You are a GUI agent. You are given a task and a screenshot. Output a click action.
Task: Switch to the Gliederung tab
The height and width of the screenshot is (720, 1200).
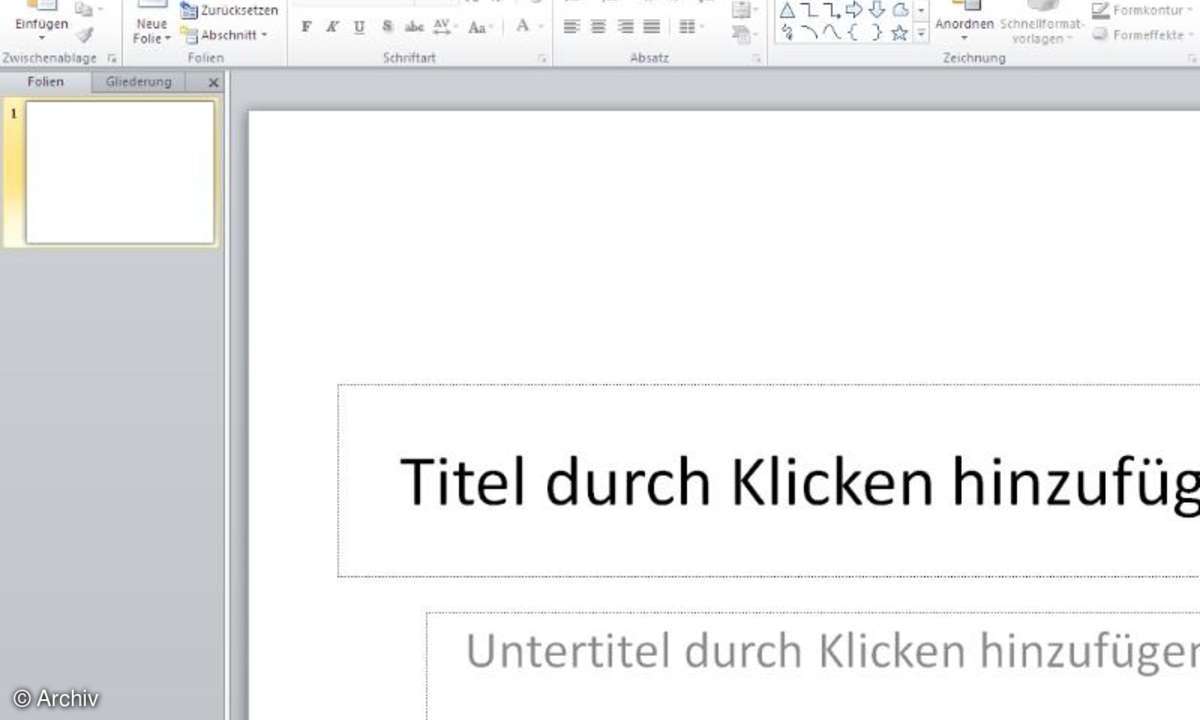click(139, 82)
